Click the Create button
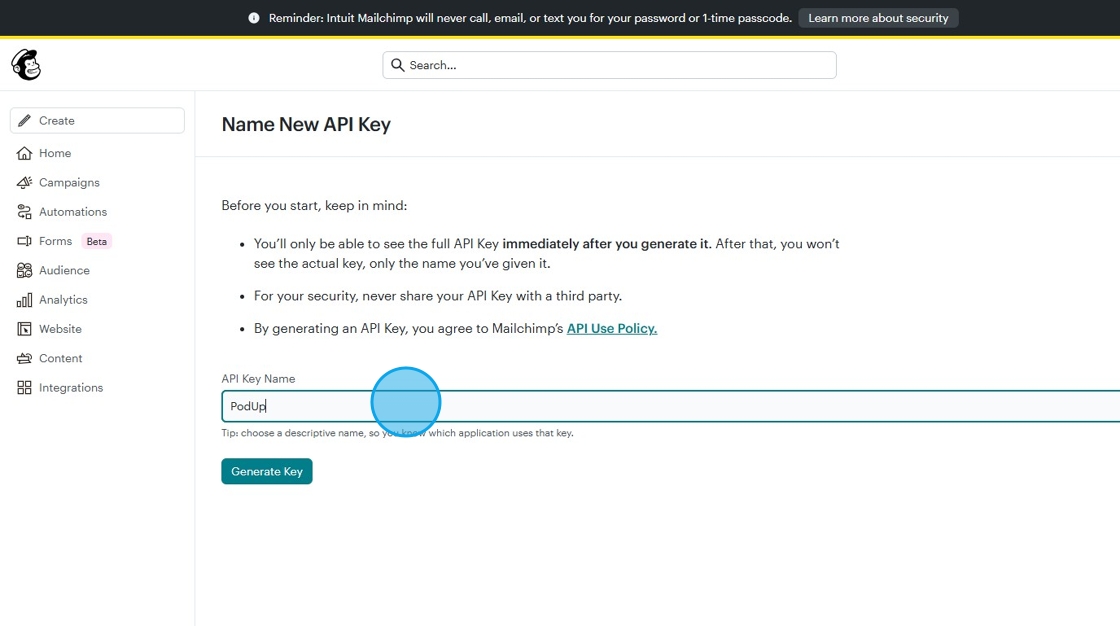This screenshot has width=1120, height=626. pos(97,121)
